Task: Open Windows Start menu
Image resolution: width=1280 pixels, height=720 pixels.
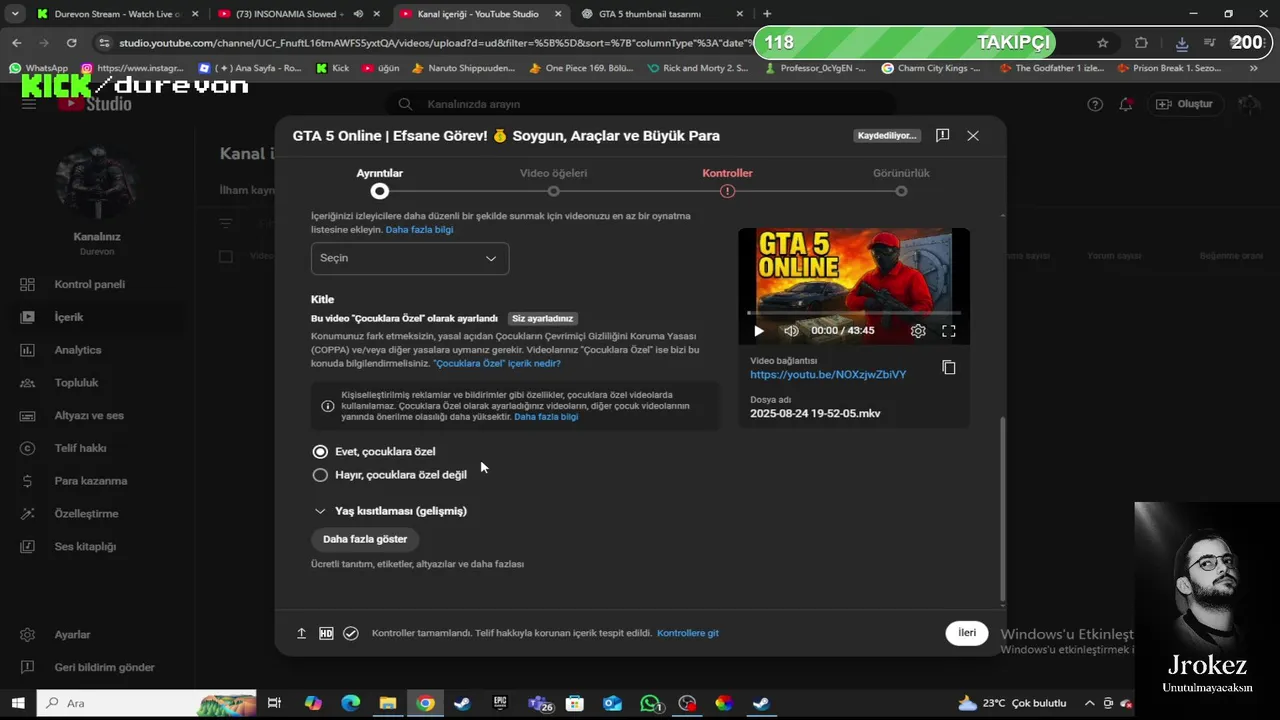Action: click(18, 703)
